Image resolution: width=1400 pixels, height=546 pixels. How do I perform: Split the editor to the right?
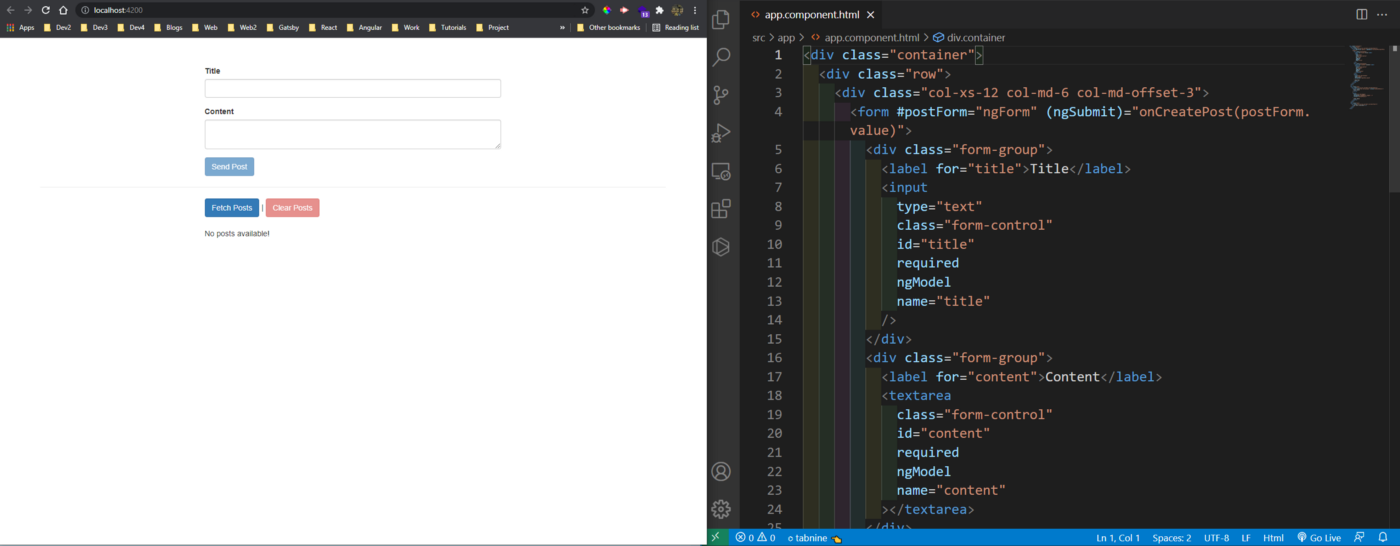point(1362,15)
